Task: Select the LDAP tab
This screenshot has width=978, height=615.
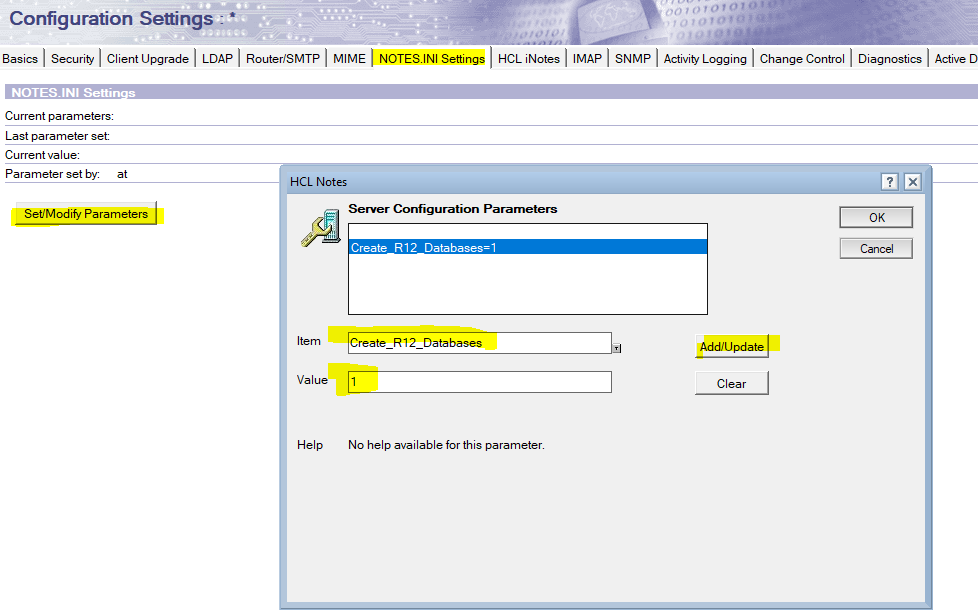Action: tap(217, 59)
